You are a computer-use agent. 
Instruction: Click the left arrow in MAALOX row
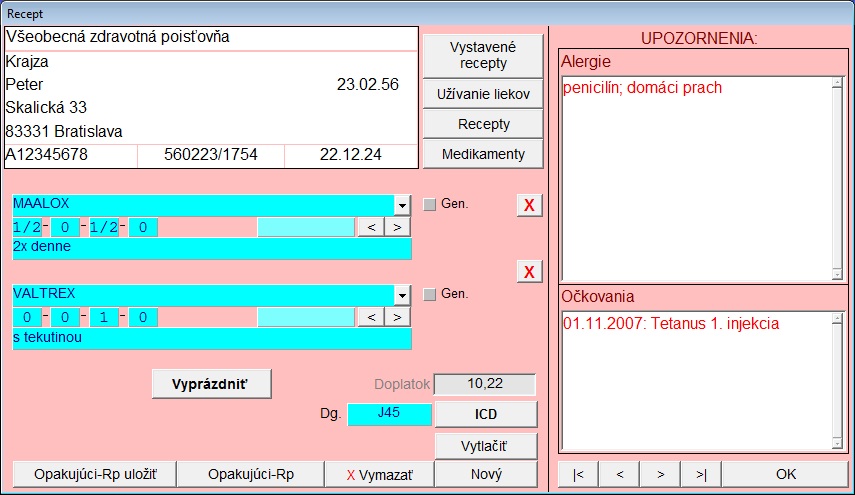pos(371,227)
